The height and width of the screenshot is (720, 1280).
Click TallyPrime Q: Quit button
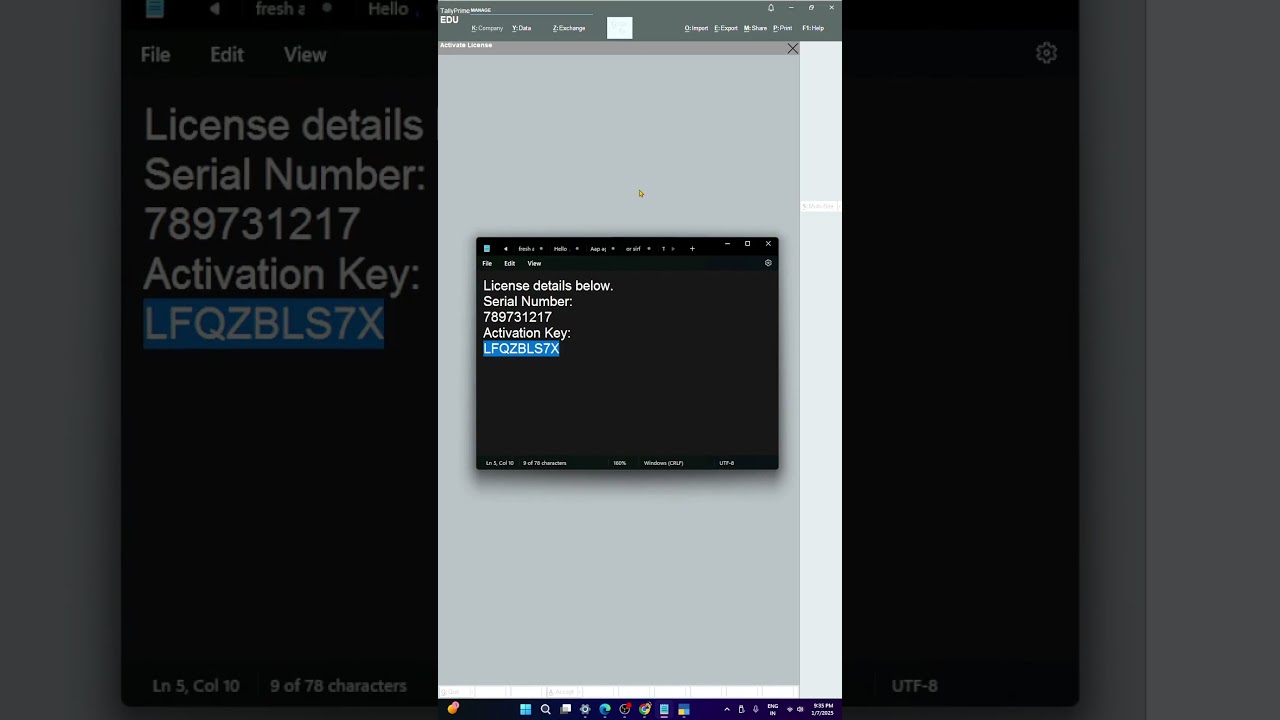pos(455,691)
